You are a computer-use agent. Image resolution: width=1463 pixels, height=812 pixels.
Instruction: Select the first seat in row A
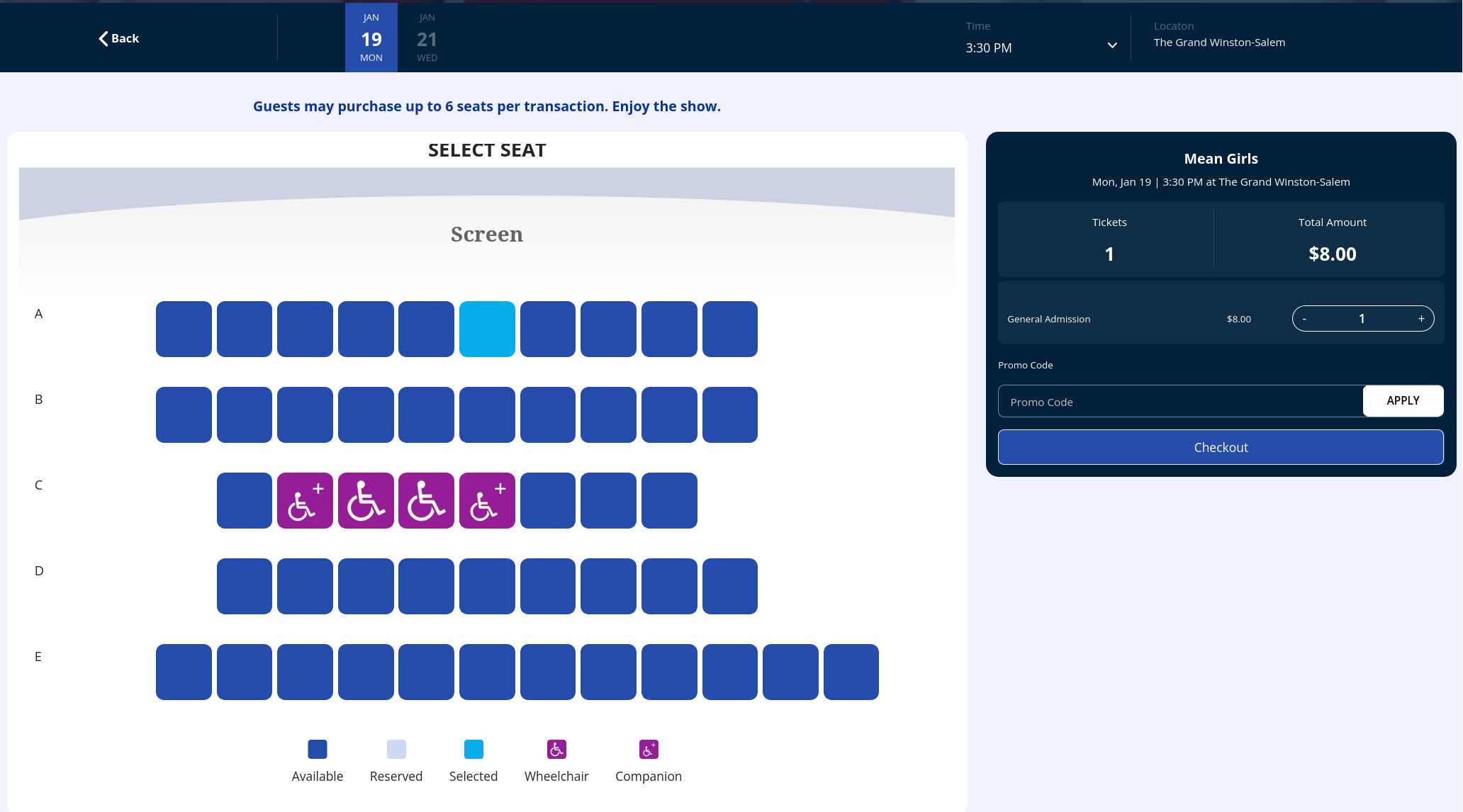pos(184,329)
